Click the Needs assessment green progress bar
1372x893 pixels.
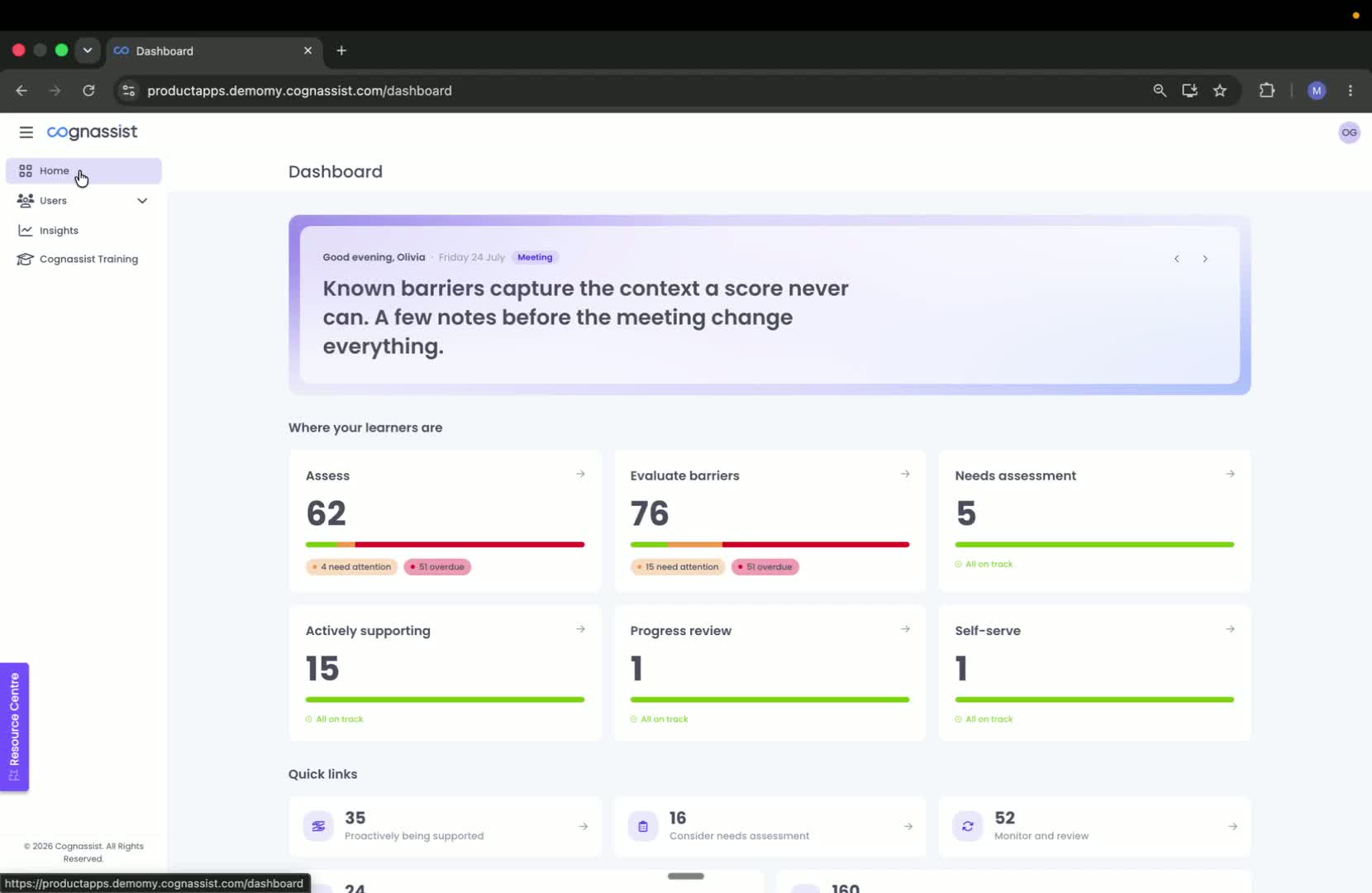pos(1094,545)
